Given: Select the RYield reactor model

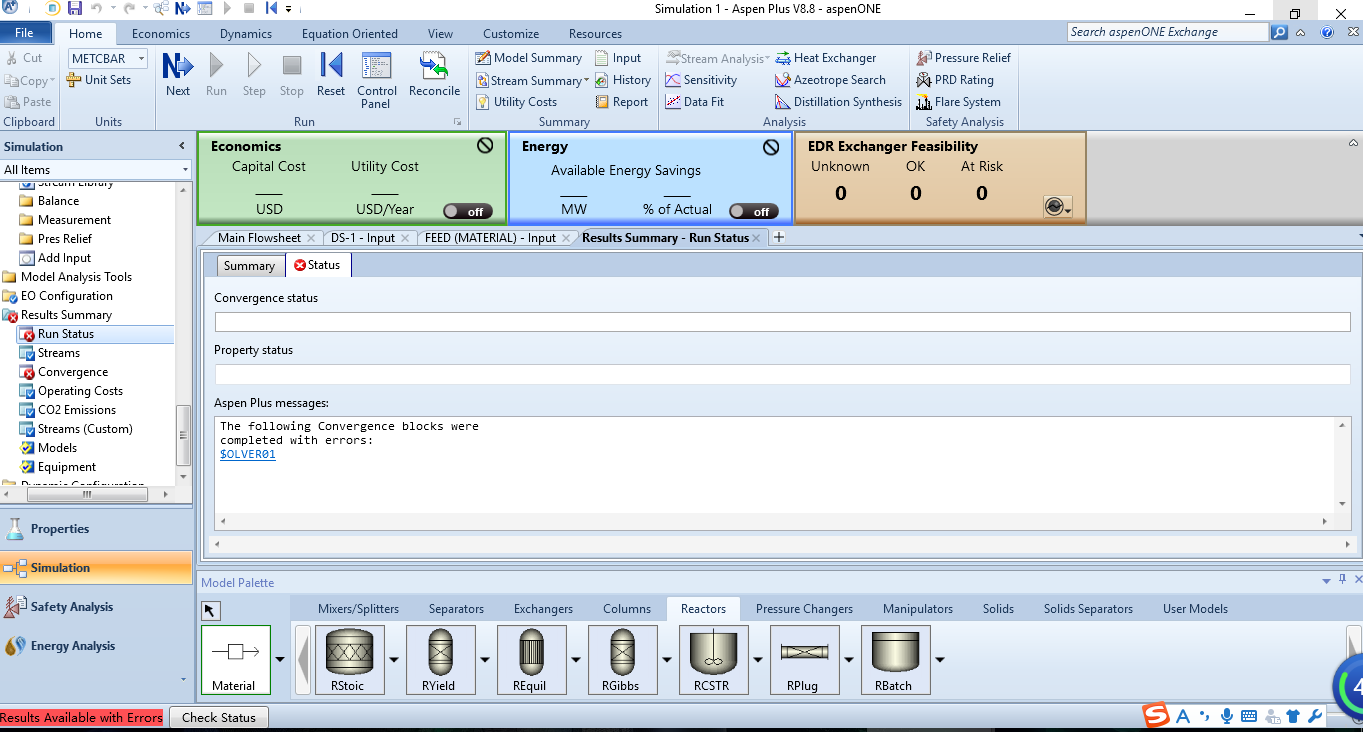Looking at the screenshot, I should [x=440, y=660].
